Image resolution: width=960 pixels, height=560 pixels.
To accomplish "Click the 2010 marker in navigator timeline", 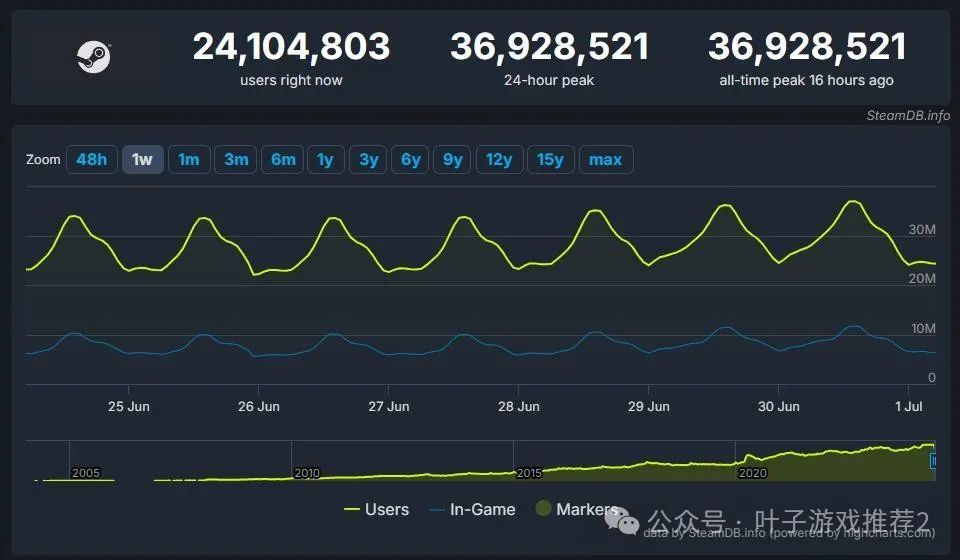I will pyautogui.click(x=307, y=473).
